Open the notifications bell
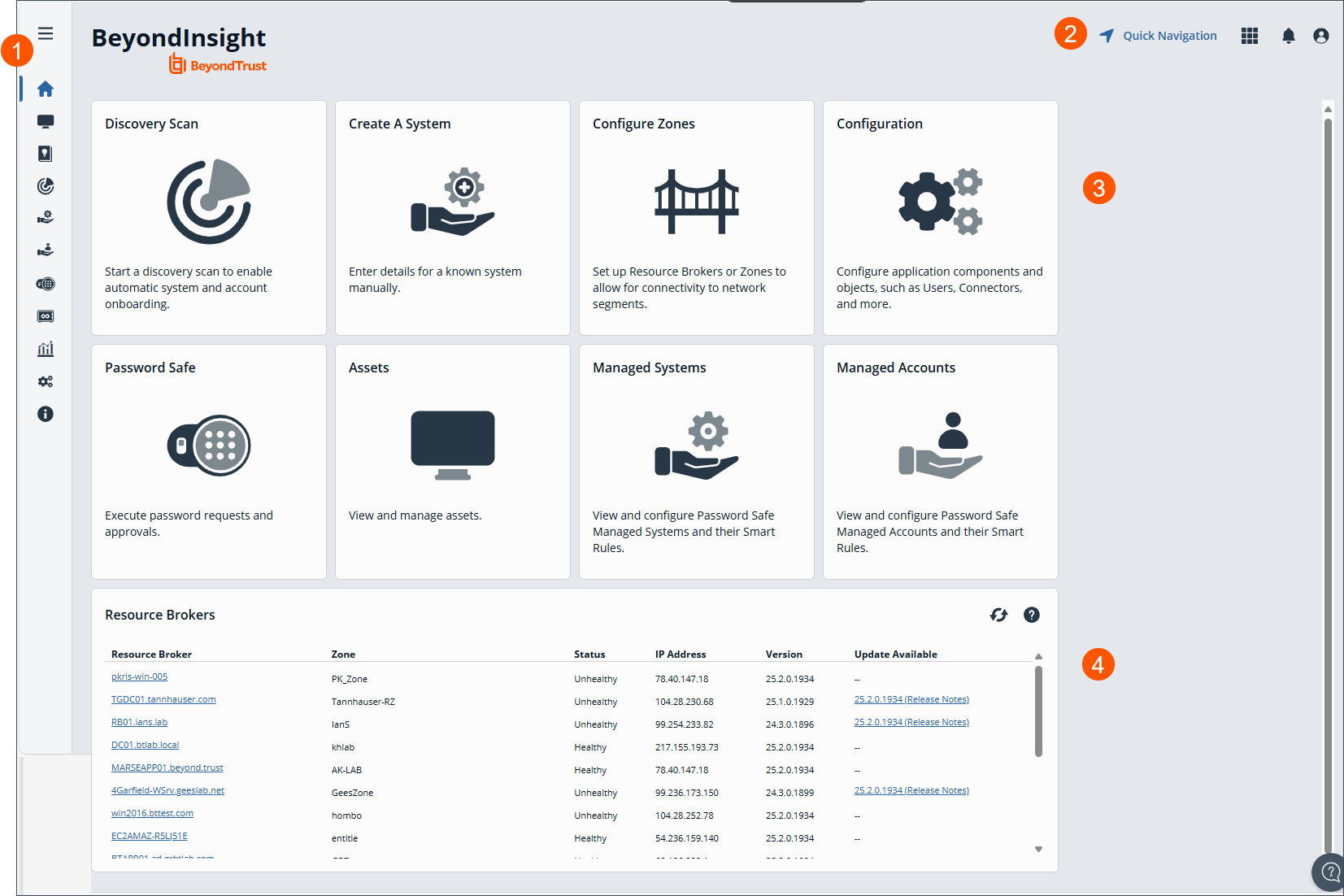Screen dimensions: 1344x896 click(1289, 36)
